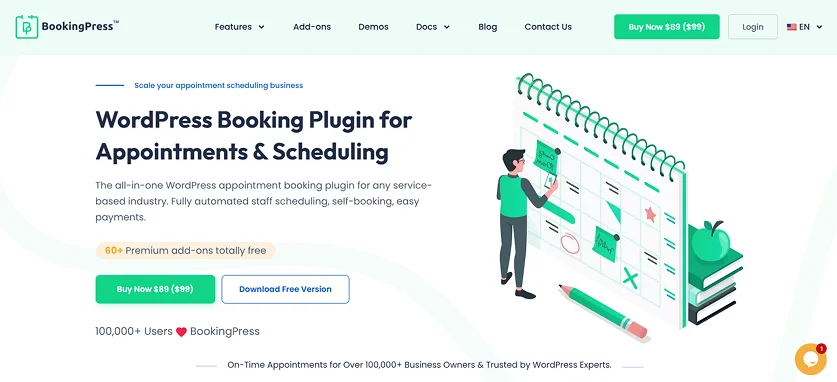The height and width of the screenshot is (382, 837).
Task: Open the Blog menu item
Action: coord(487,27)
